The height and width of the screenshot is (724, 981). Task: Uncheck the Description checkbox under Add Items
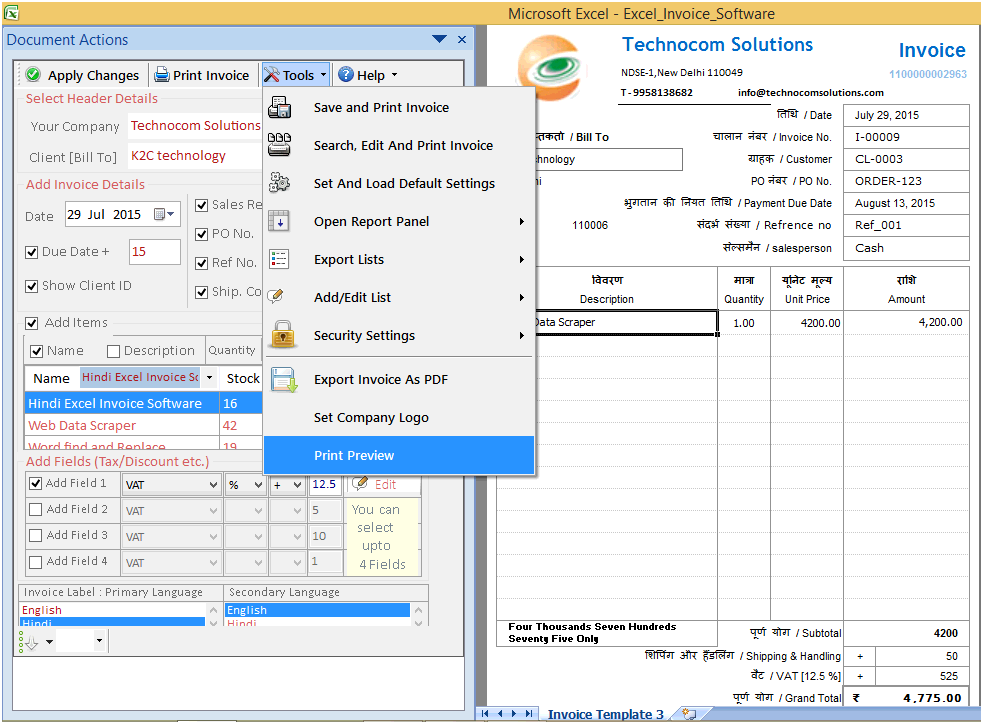(x=114, y=350)
